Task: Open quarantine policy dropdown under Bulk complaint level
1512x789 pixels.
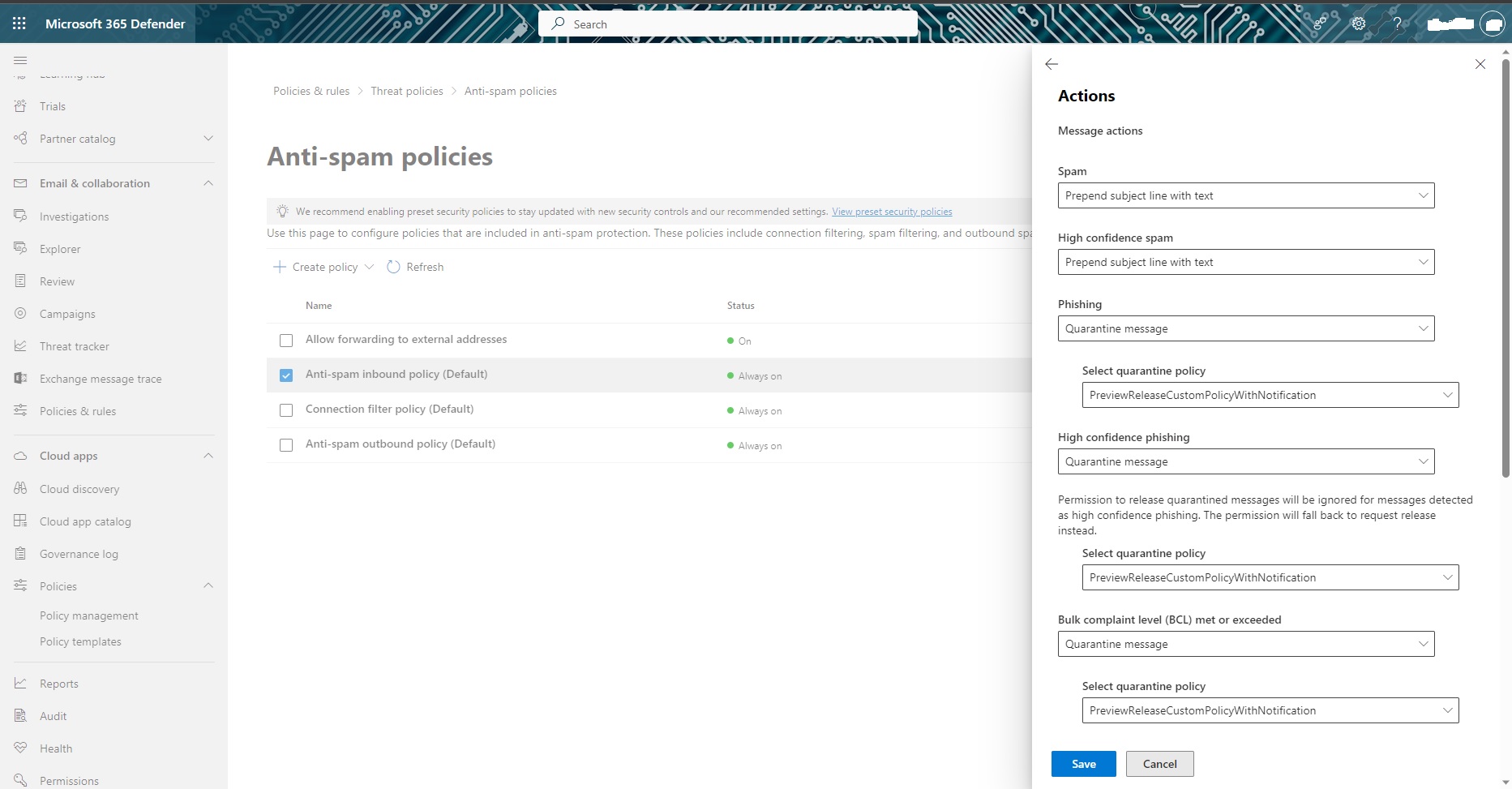Action: 1270,710
